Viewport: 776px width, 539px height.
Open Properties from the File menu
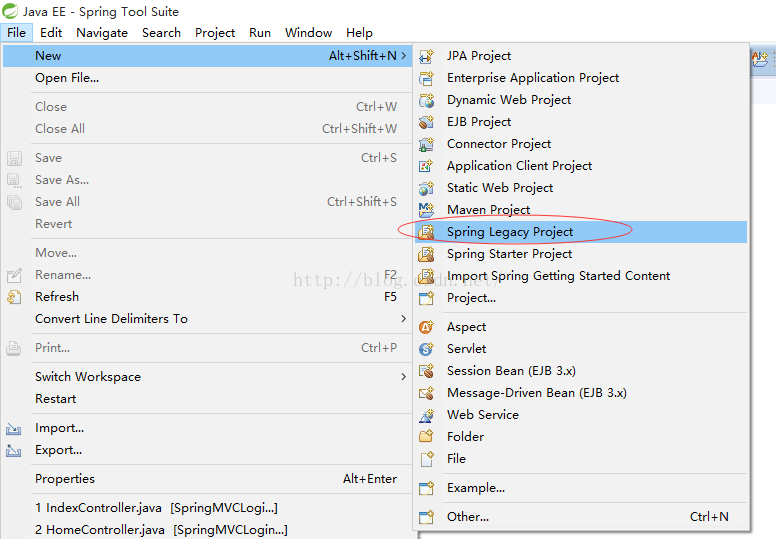[x=207, y=479]
